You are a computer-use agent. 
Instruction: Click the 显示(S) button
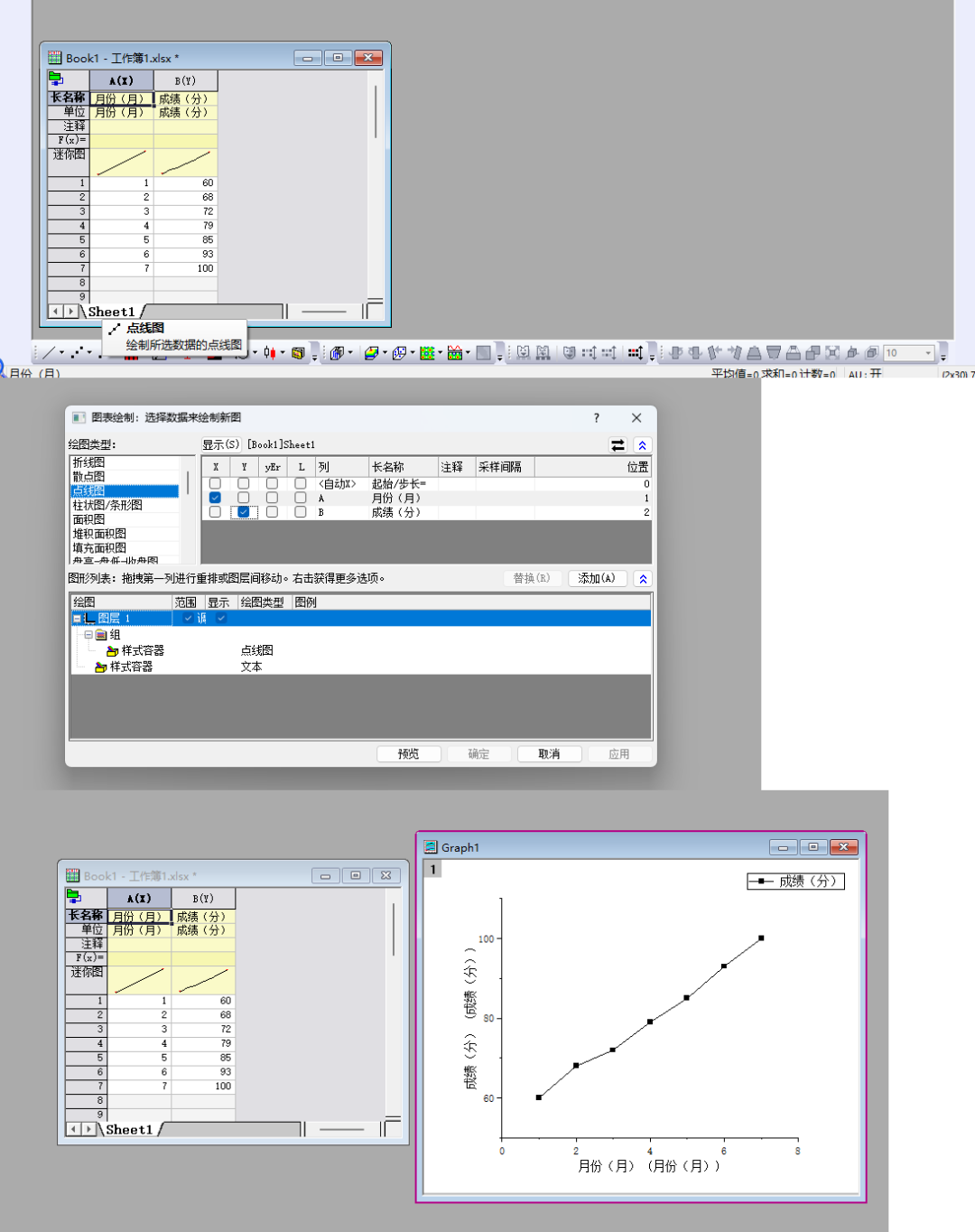[x=220, y=444]
